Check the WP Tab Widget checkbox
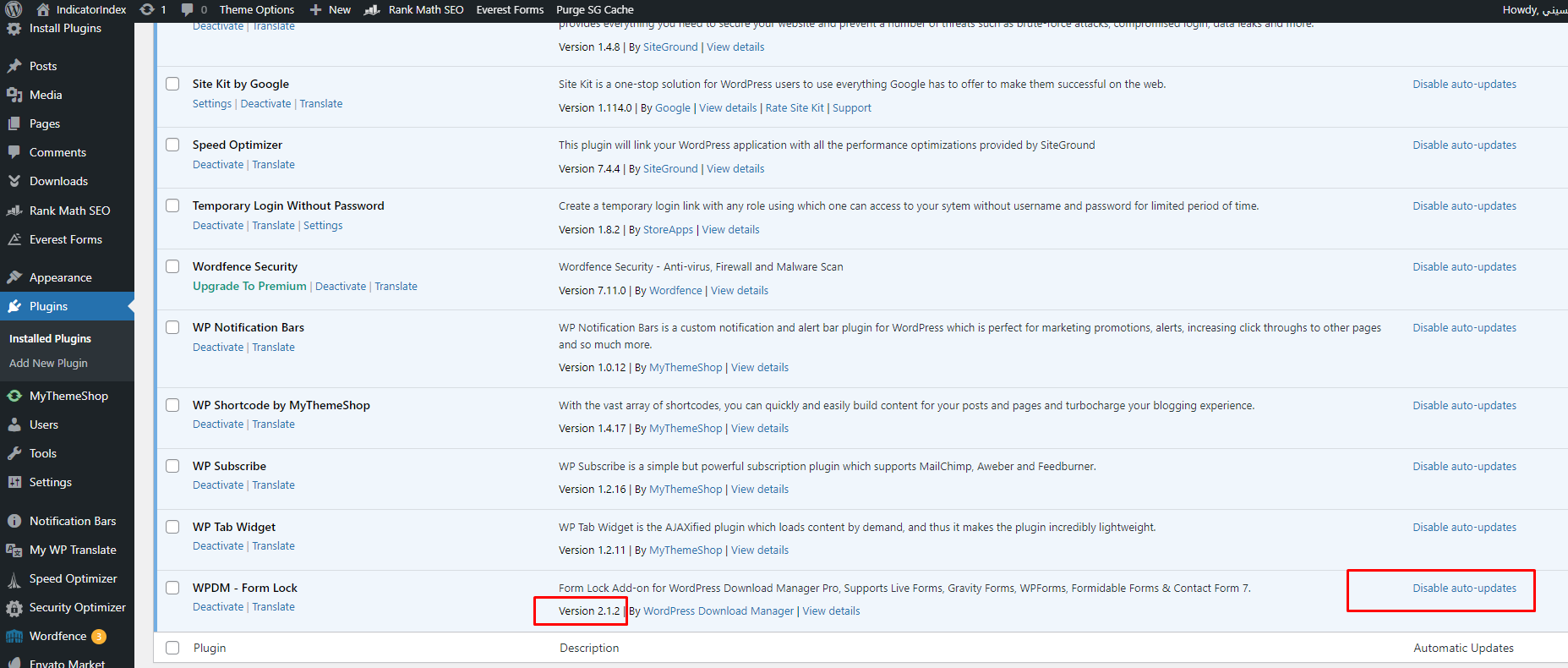The image size is (1568, 668). point(172,527)
